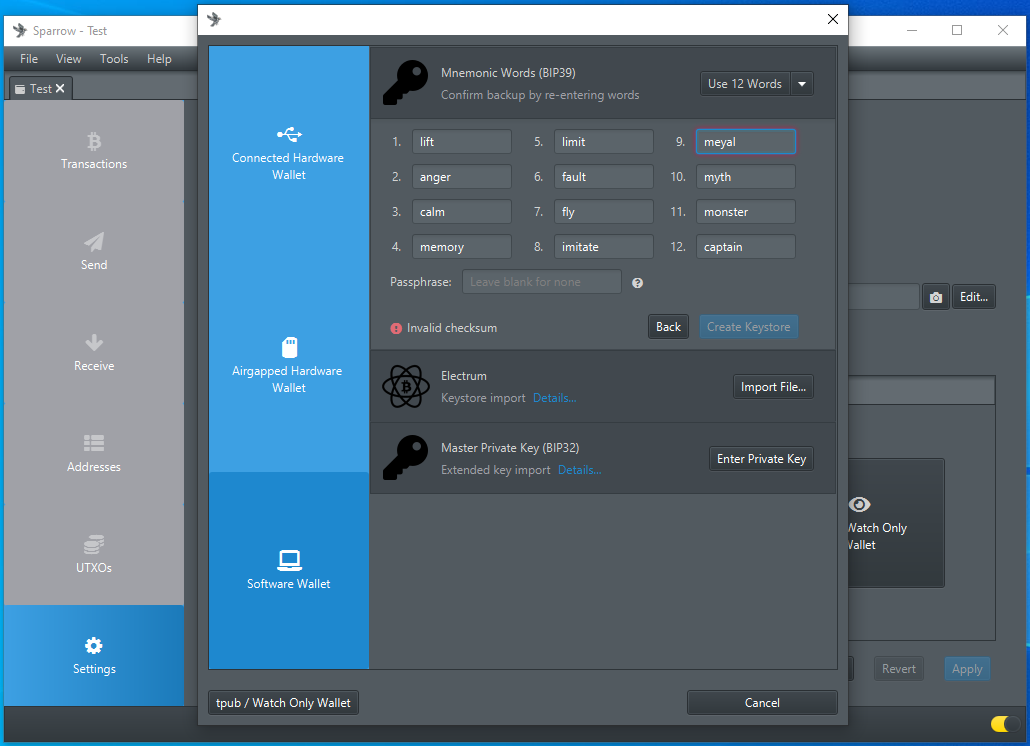Viewport: 1030px width, 746px height.
Task: Click the Use 12 Words button
Action: [x=745, y=84]
